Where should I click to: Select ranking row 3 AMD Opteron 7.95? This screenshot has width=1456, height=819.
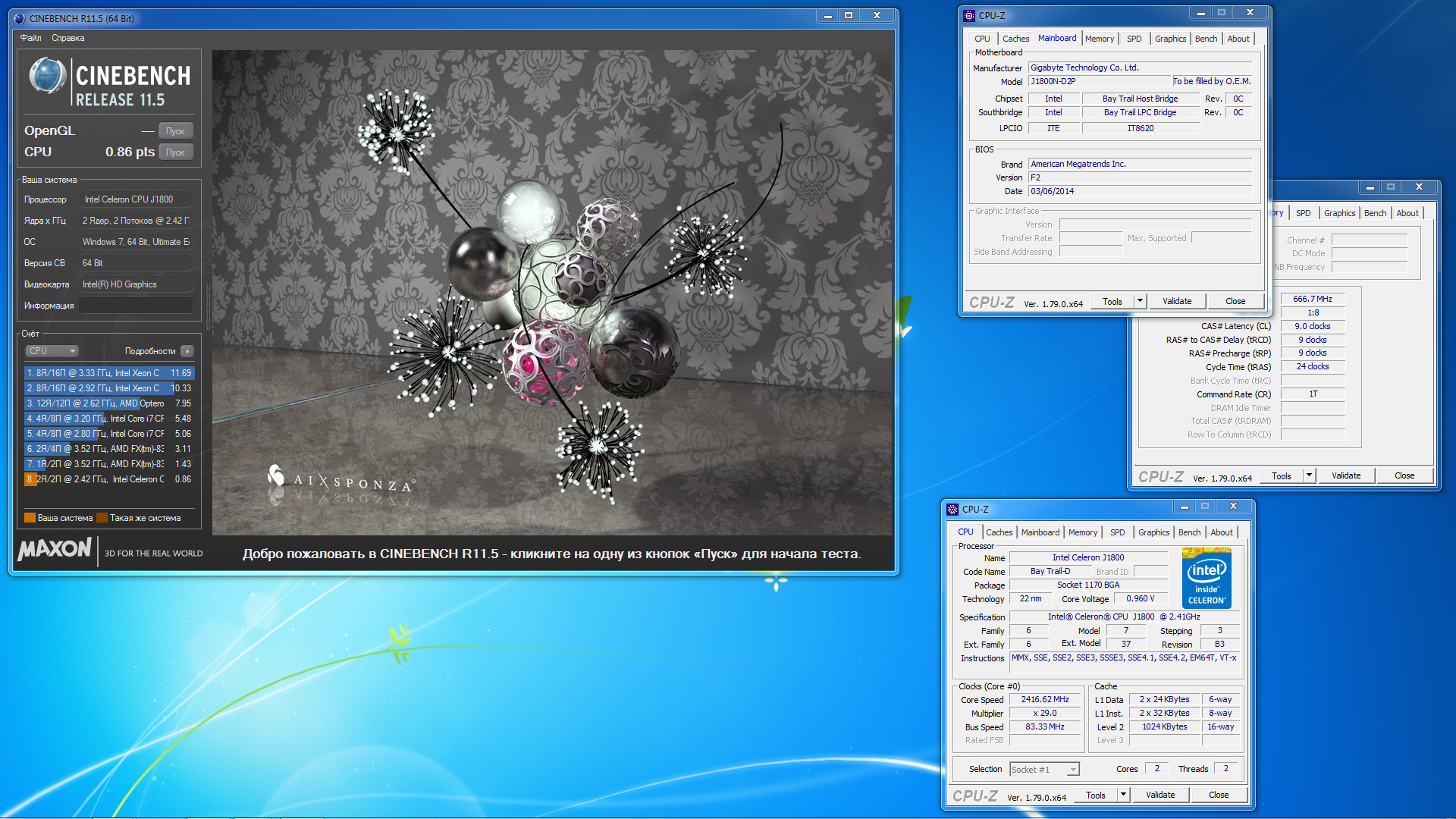click(x=109, y=403)
